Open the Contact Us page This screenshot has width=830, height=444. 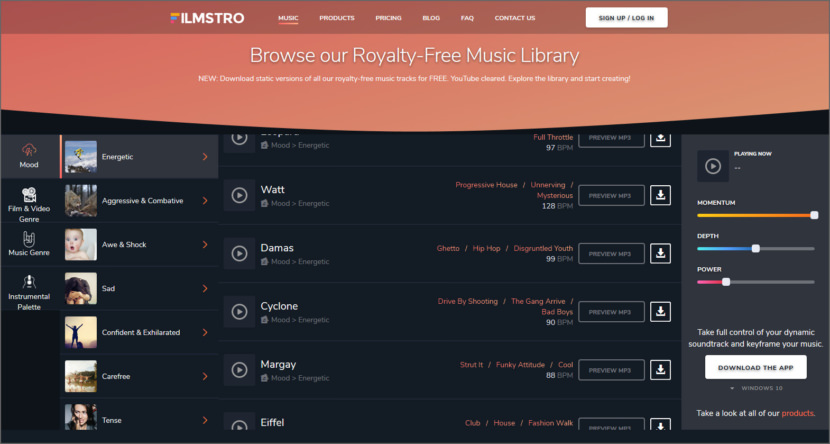tap(515, 18)
